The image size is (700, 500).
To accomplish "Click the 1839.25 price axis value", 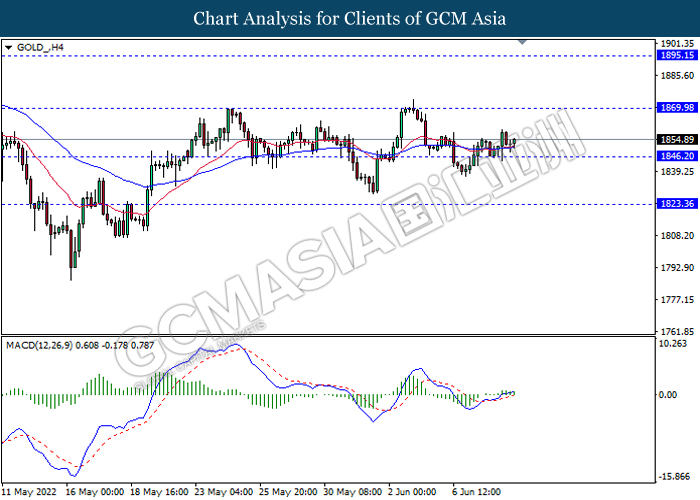I will [677, 171].
